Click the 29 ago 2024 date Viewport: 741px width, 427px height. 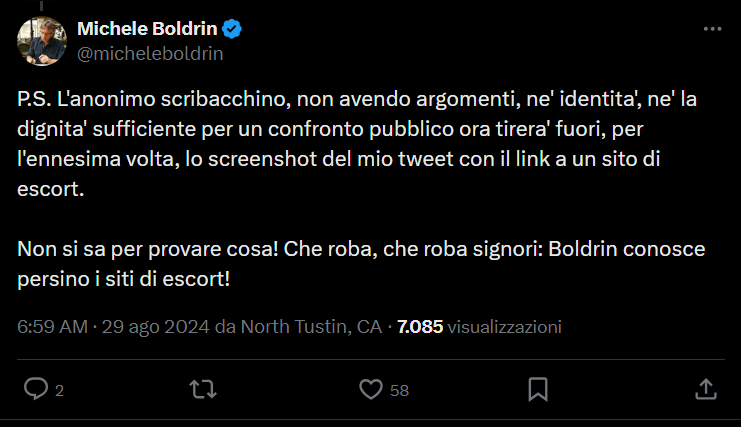point(150,327)
